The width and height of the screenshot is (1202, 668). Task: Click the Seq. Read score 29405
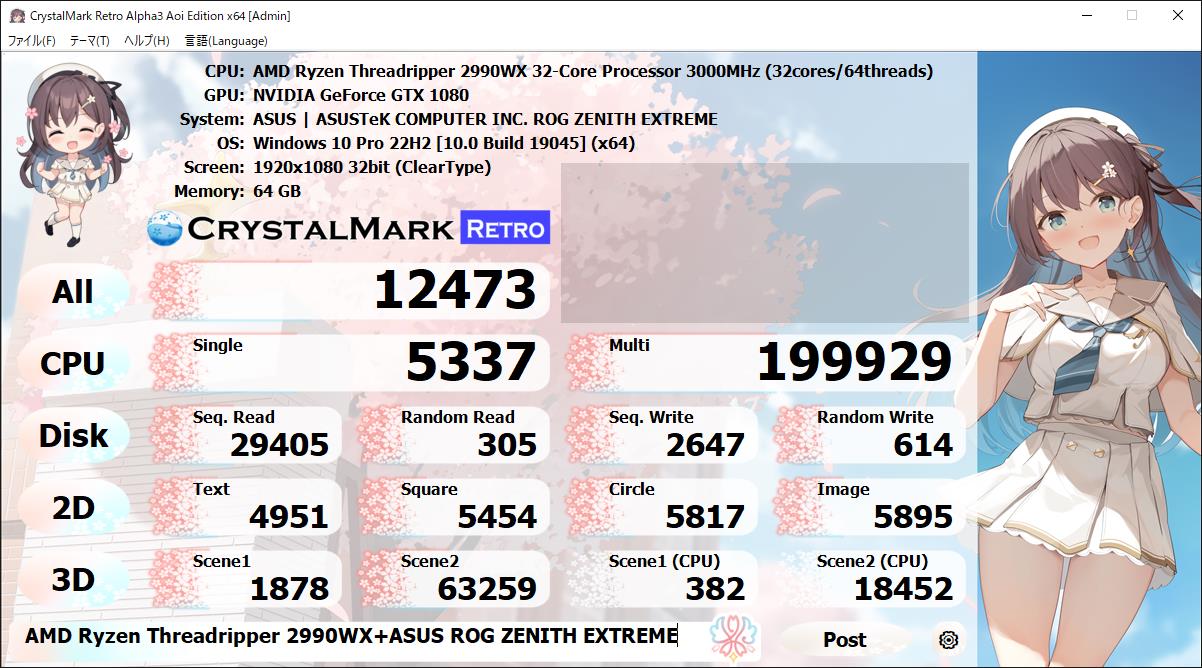pos(279,445)
